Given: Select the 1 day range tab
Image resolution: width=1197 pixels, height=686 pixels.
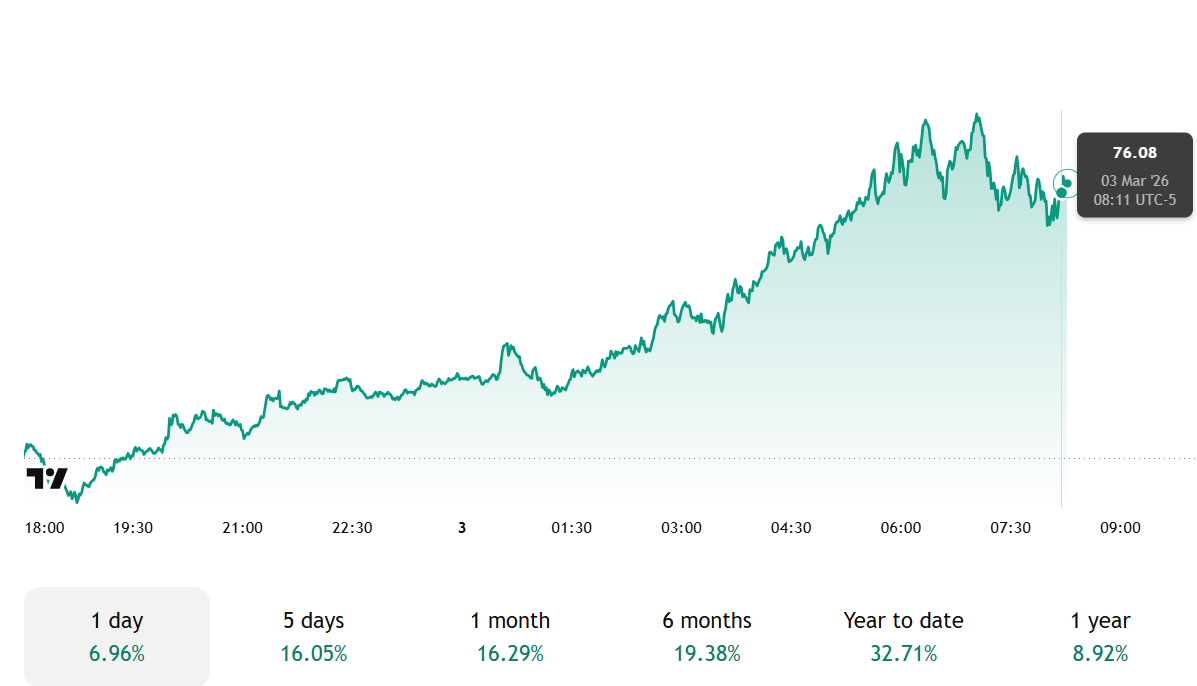Looking at the screenshot, I should point(117,636).
